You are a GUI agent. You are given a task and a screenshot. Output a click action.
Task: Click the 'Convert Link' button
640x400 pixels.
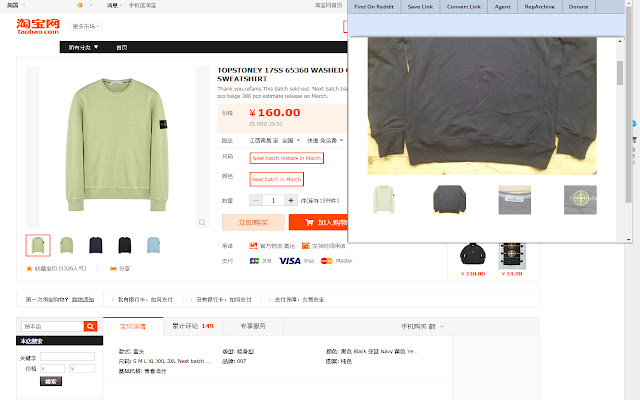(463, 7)
